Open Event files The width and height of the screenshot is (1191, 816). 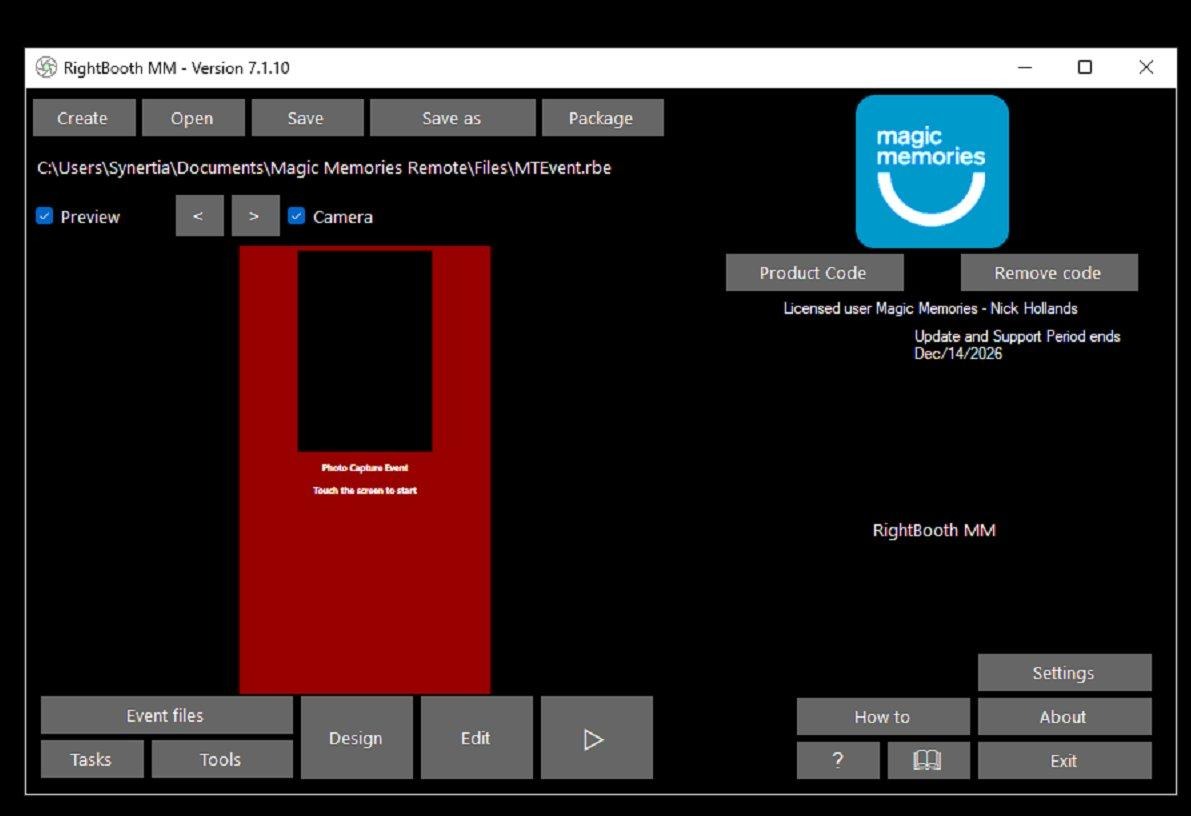coord(166,715)
